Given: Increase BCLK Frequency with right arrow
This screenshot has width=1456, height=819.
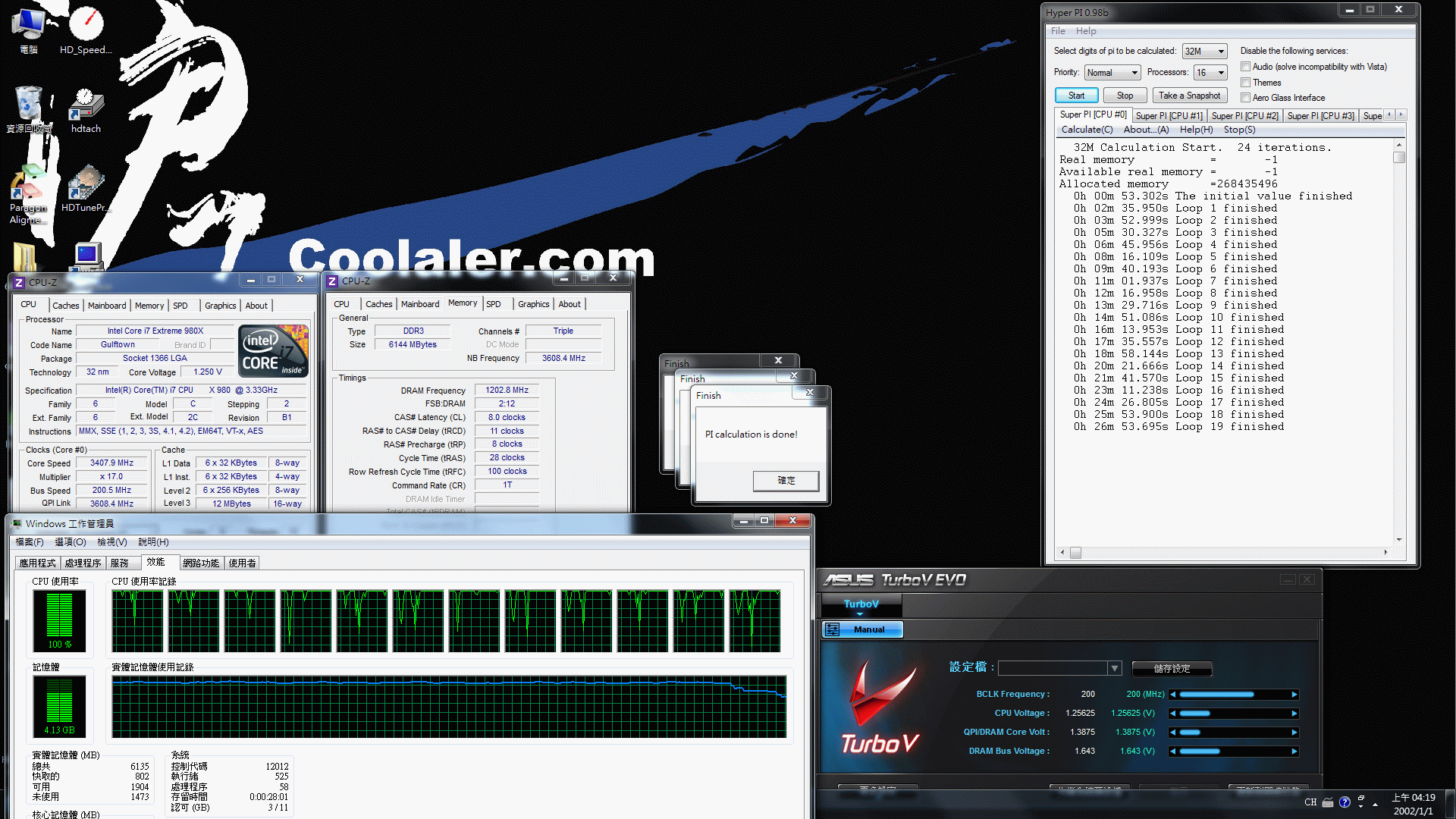Looking at the screenshot, I should [x=1294, y=695].
